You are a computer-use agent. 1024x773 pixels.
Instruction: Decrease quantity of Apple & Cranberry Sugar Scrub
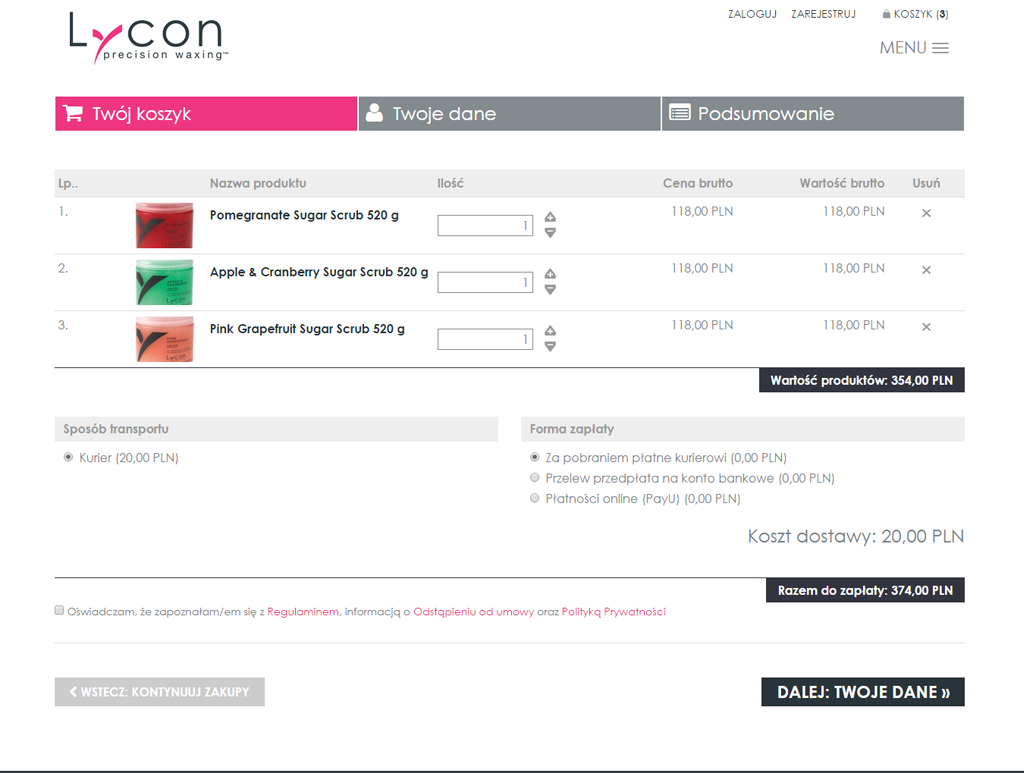click(551, 290)
